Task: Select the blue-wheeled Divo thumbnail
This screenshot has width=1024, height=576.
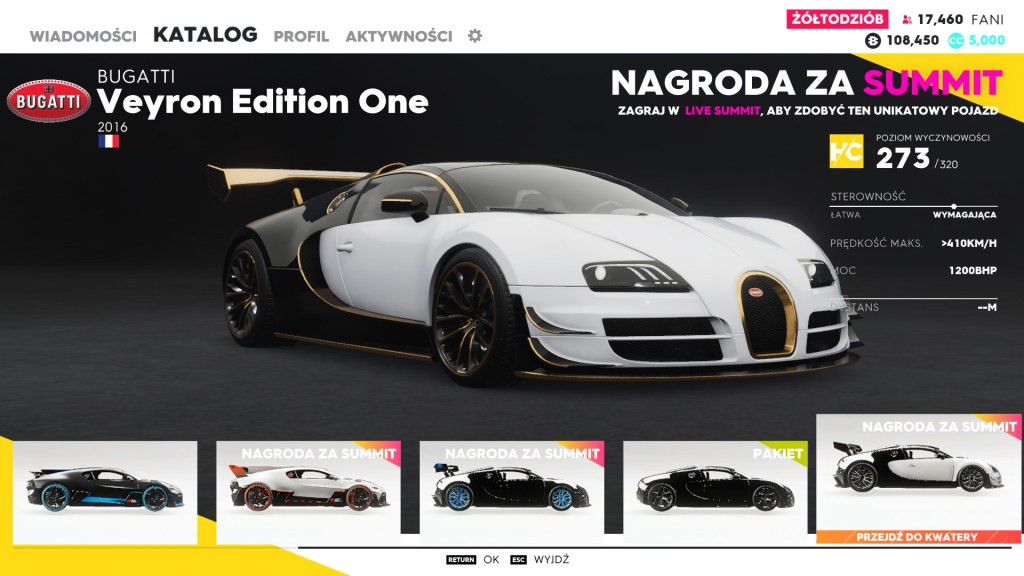Action: 105,493
